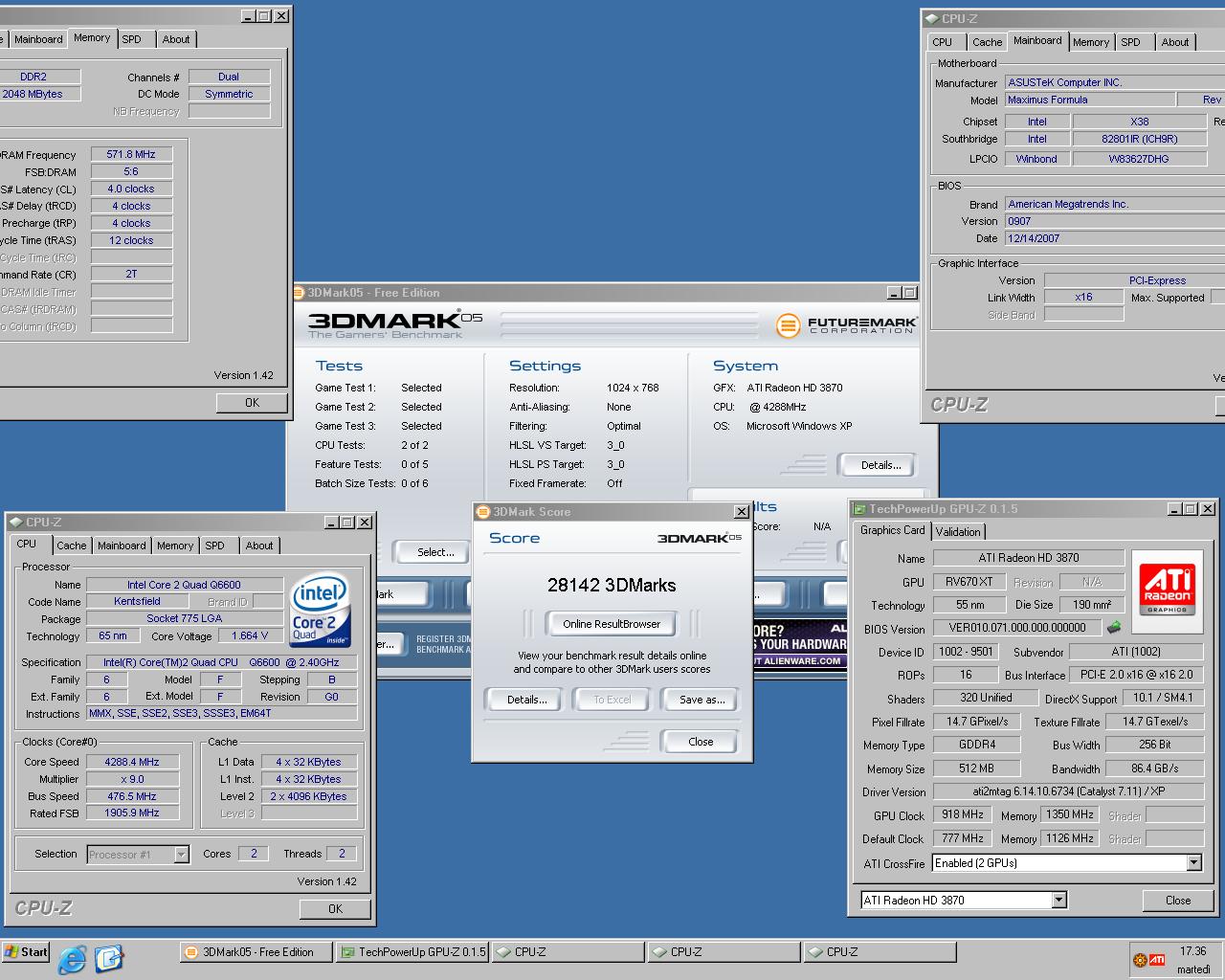Screen dimensions: 1225x980
Task: Click the Intel Core 2 Quad Q6600 name field
Action: 184,585
